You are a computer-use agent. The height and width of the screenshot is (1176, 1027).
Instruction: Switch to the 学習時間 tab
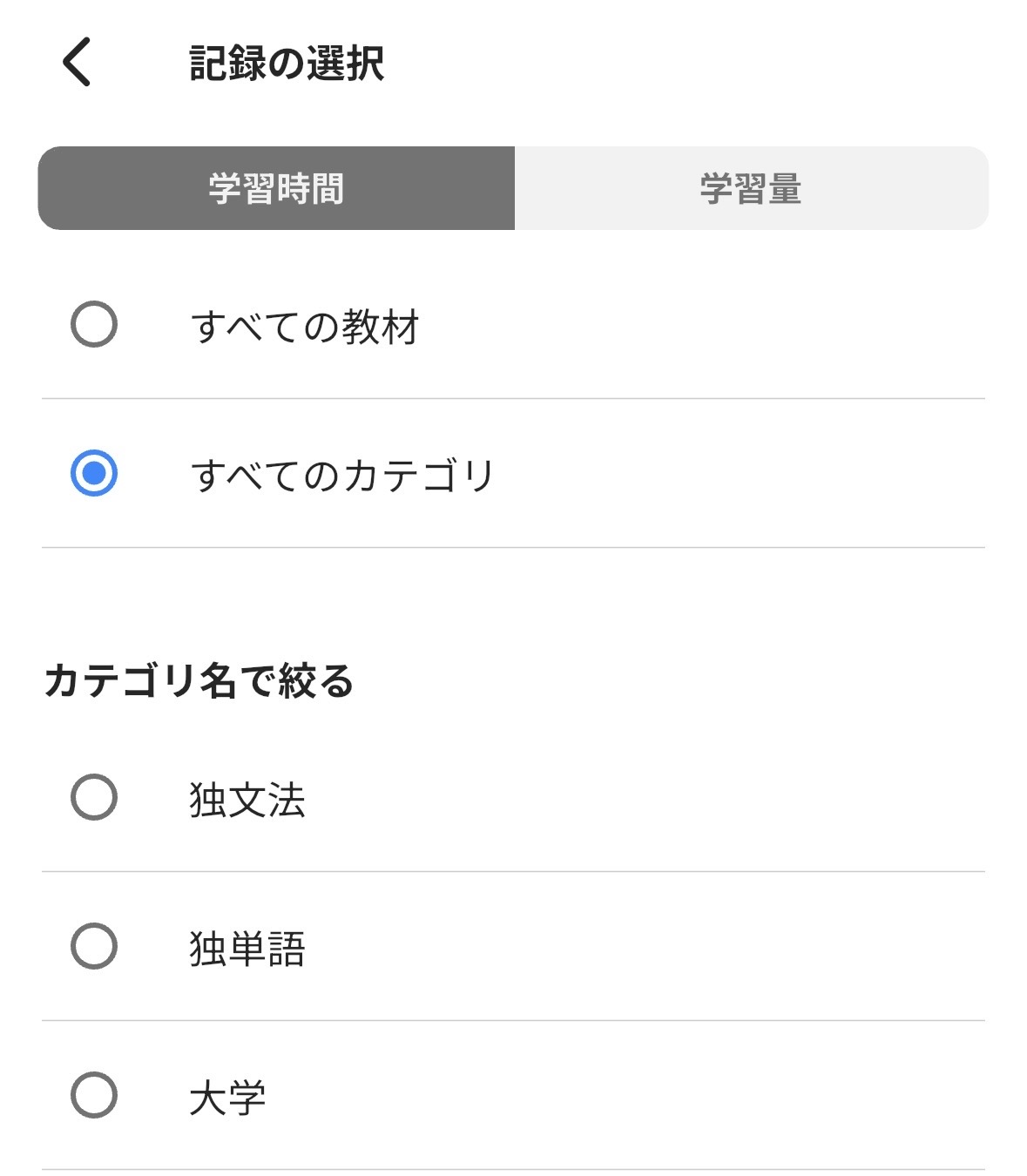tap(276, 188)
